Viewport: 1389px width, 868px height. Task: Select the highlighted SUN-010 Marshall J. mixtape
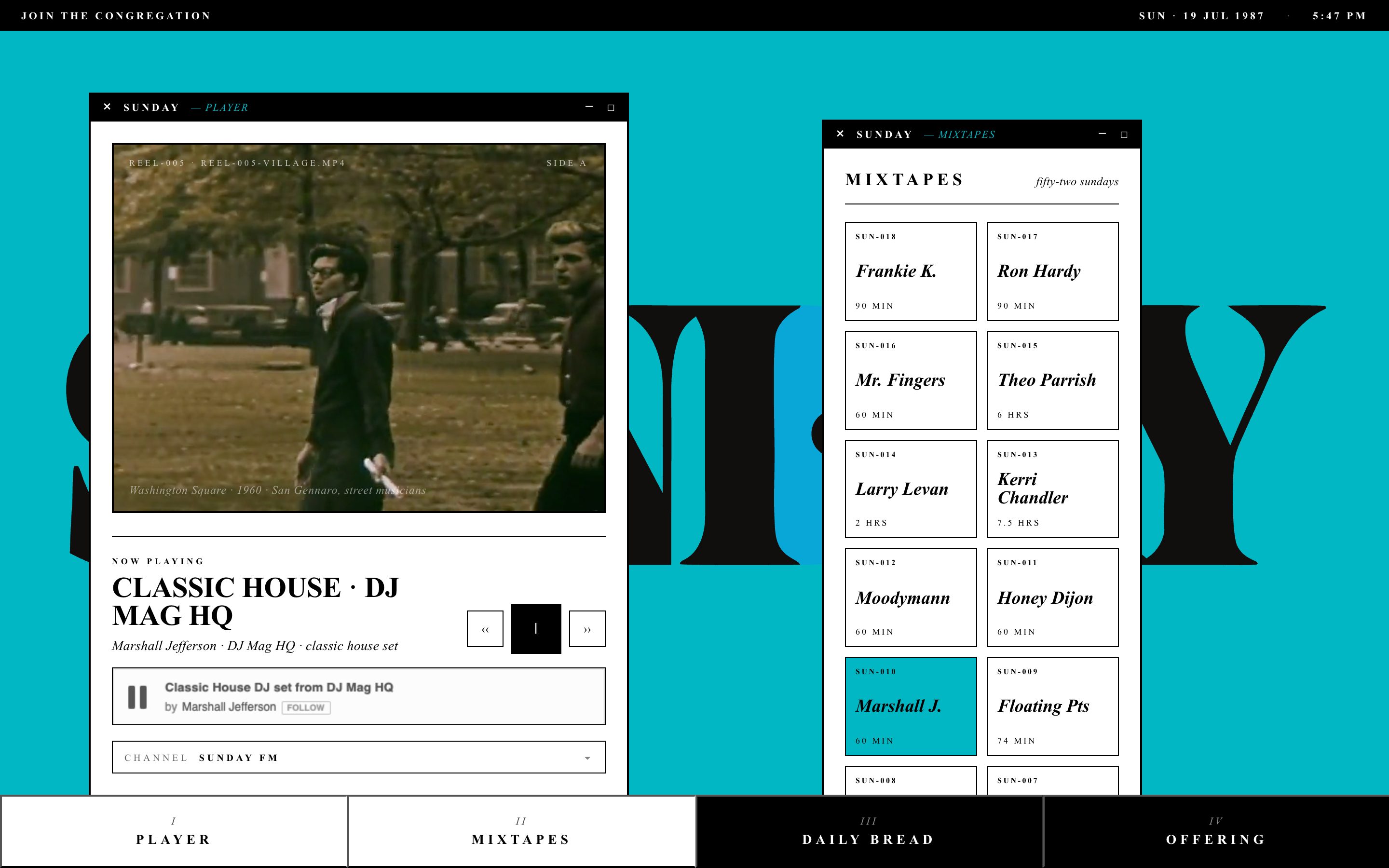(x=910, y=706)
